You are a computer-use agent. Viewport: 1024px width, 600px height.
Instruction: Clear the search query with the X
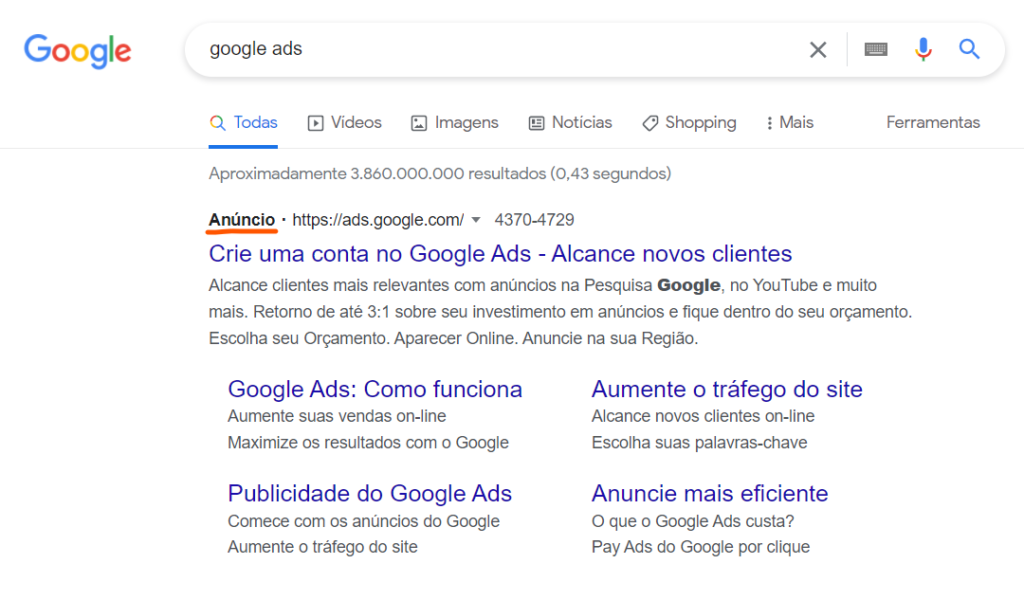tap(818, 50)
